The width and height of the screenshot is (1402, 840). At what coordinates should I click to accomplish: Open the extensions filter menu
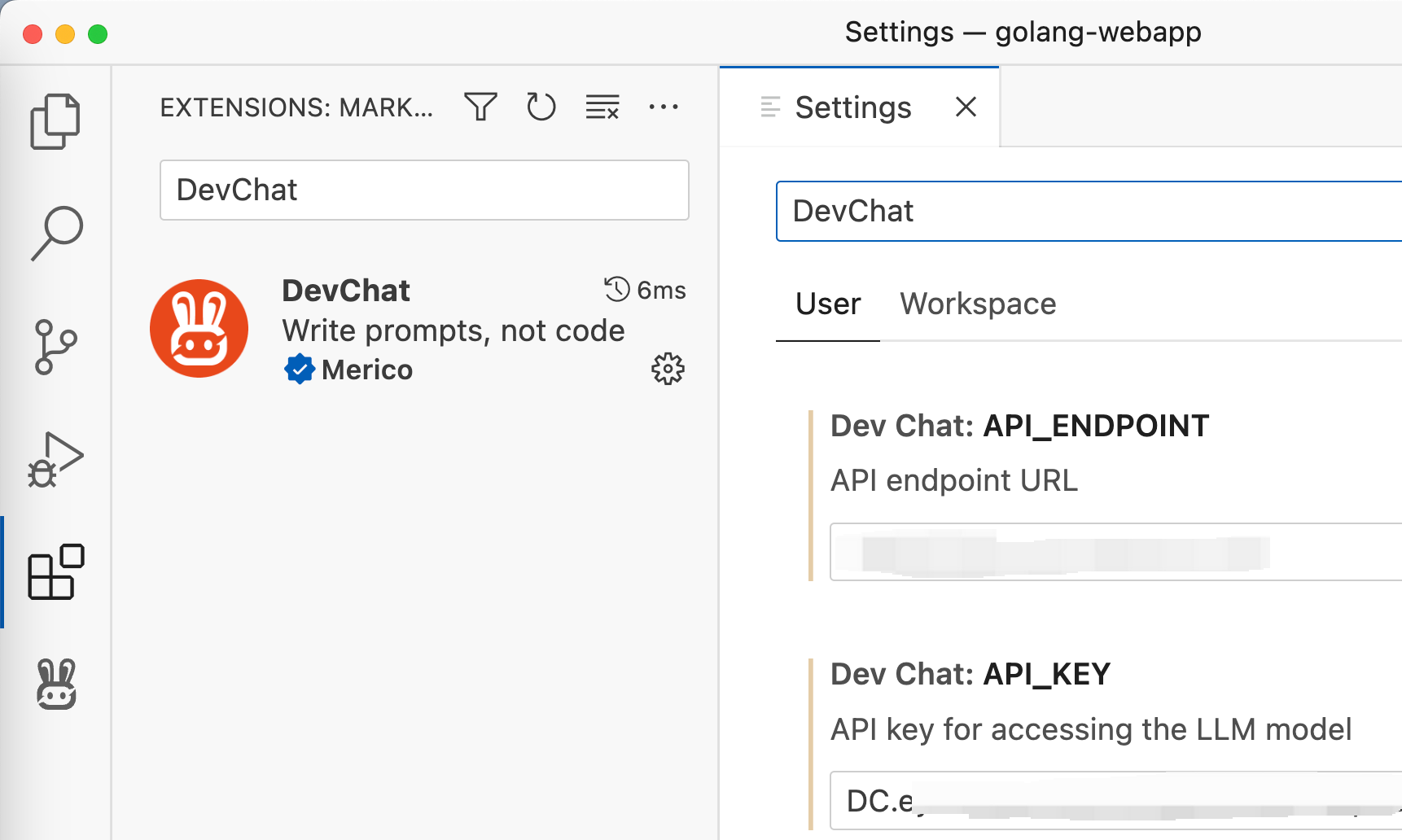pos(480,106)
